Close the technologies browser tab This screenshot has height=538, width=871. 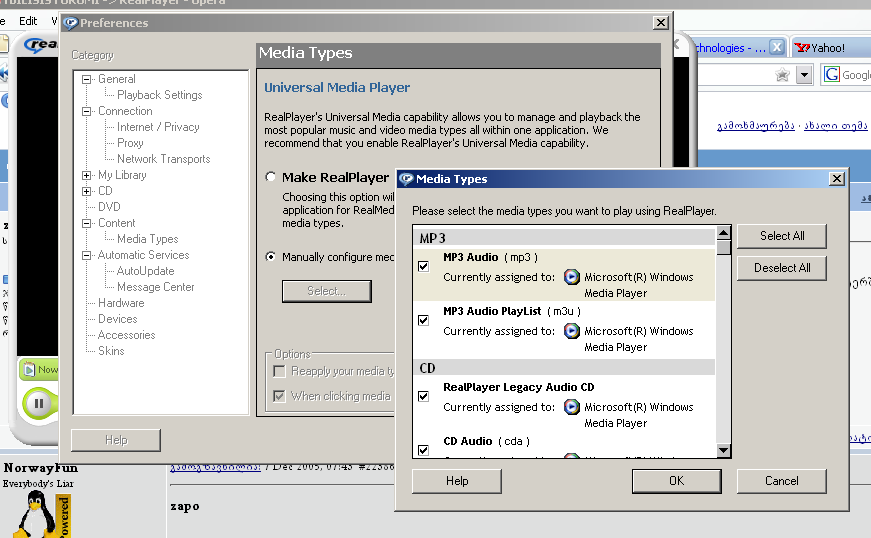(x=777, y=47)
